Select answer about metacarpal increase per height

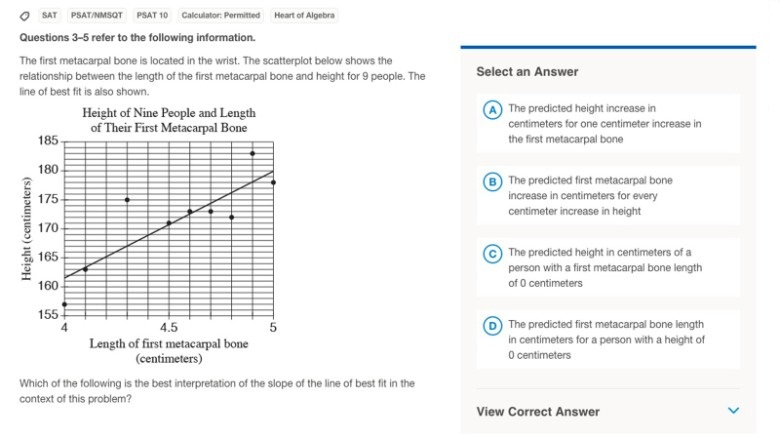tap(590, 196)
